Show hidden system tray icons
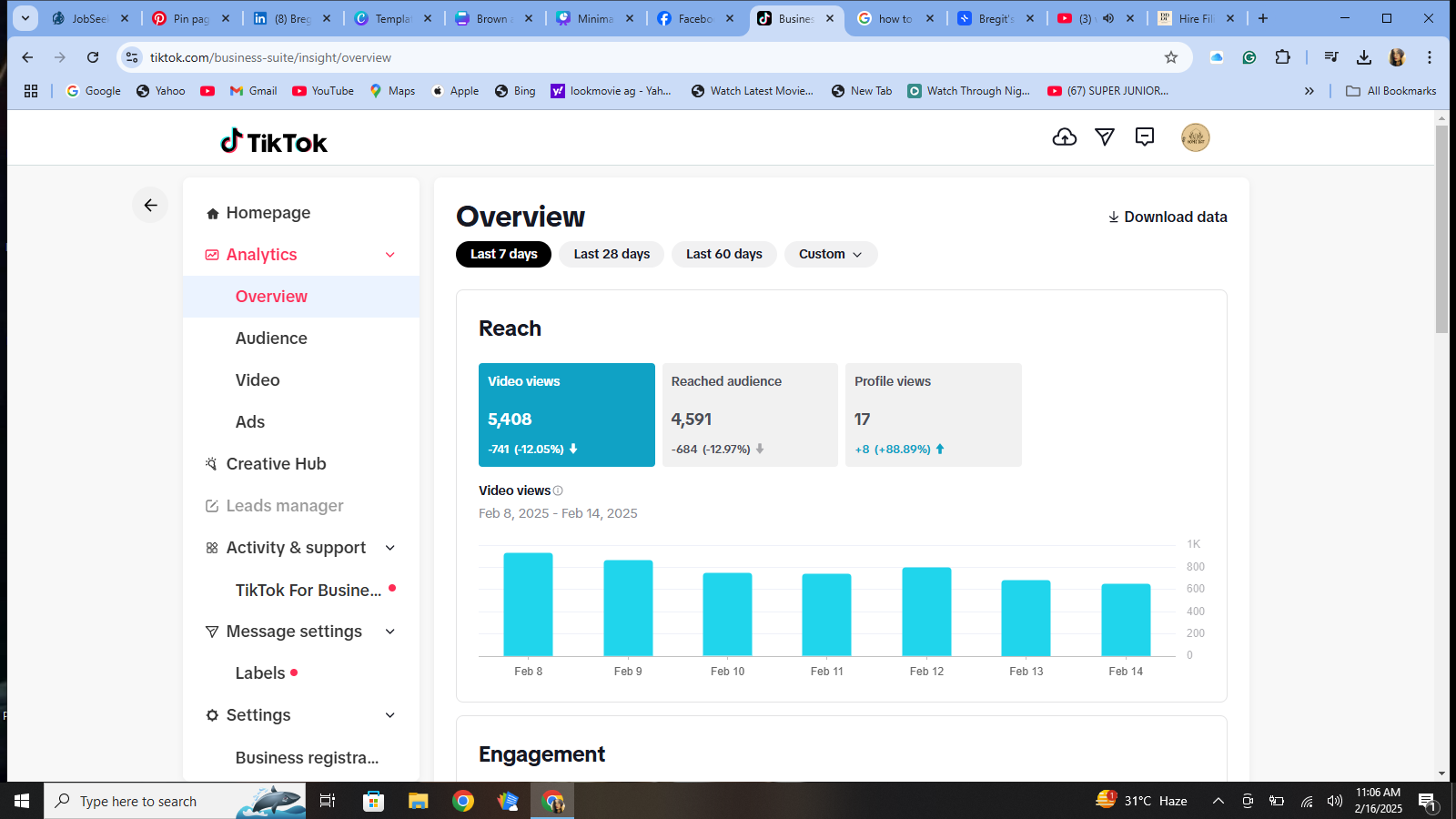 (1218, 801)
